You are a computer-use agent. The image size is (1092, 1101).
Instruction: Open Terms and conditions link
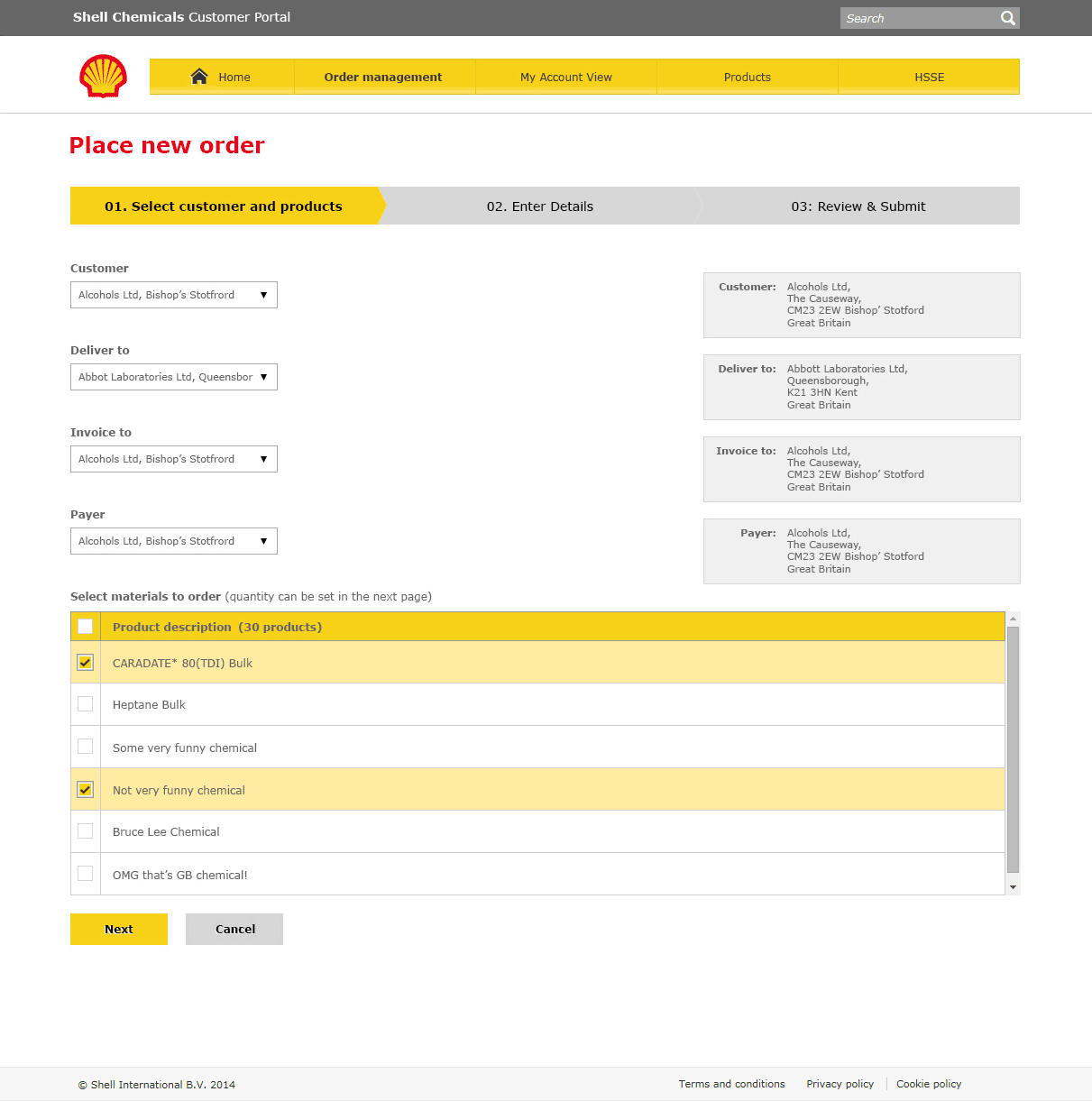click(732, 1084)
